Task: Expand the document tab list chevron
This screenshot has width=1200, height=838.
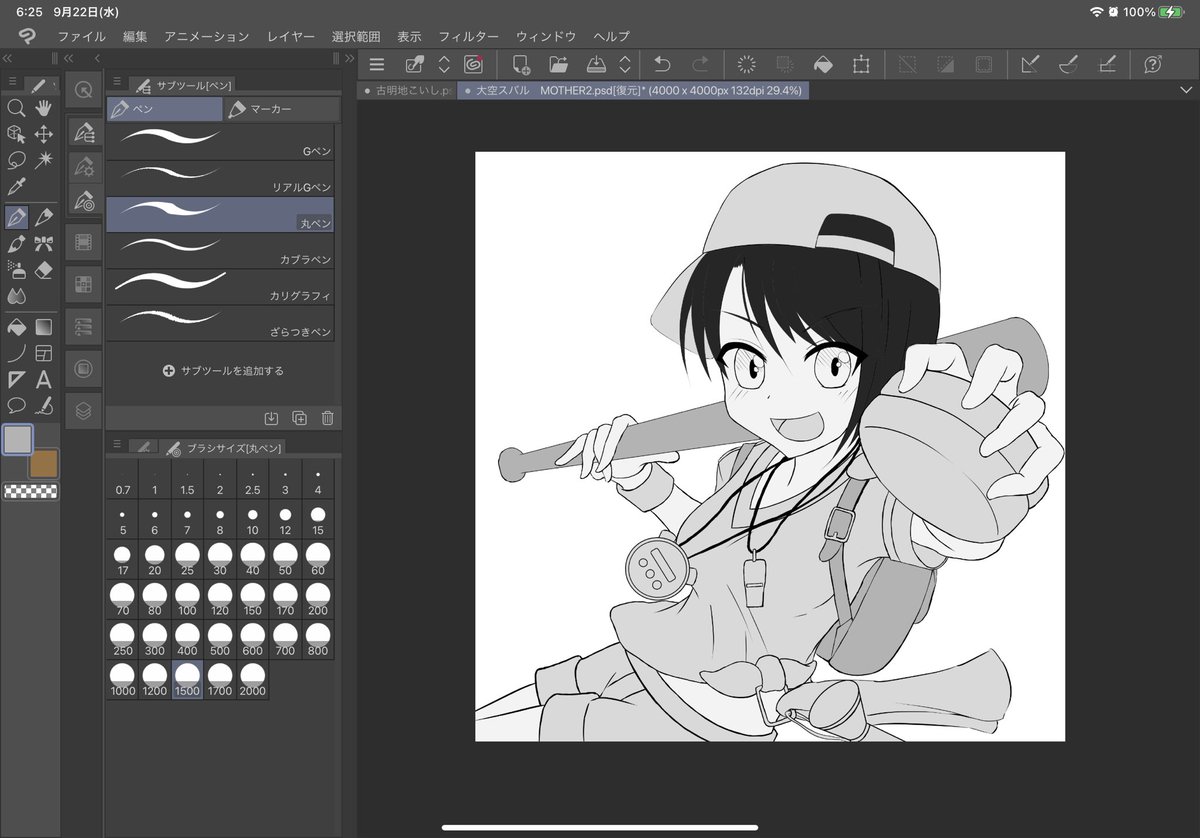Action: [1186, 90]
